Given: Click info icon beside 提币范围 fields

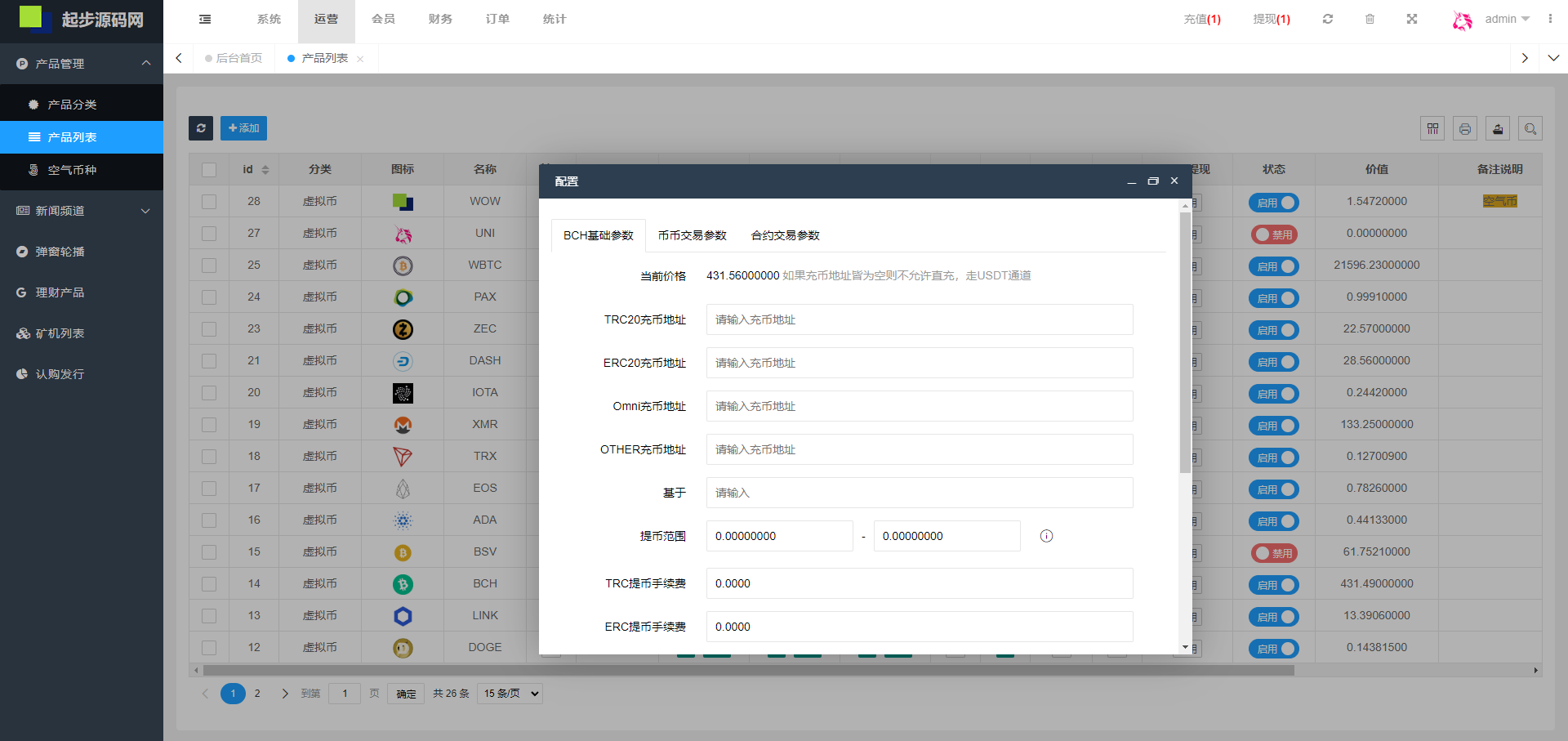Looking at the screenshot, I should tap(1046, 536).
